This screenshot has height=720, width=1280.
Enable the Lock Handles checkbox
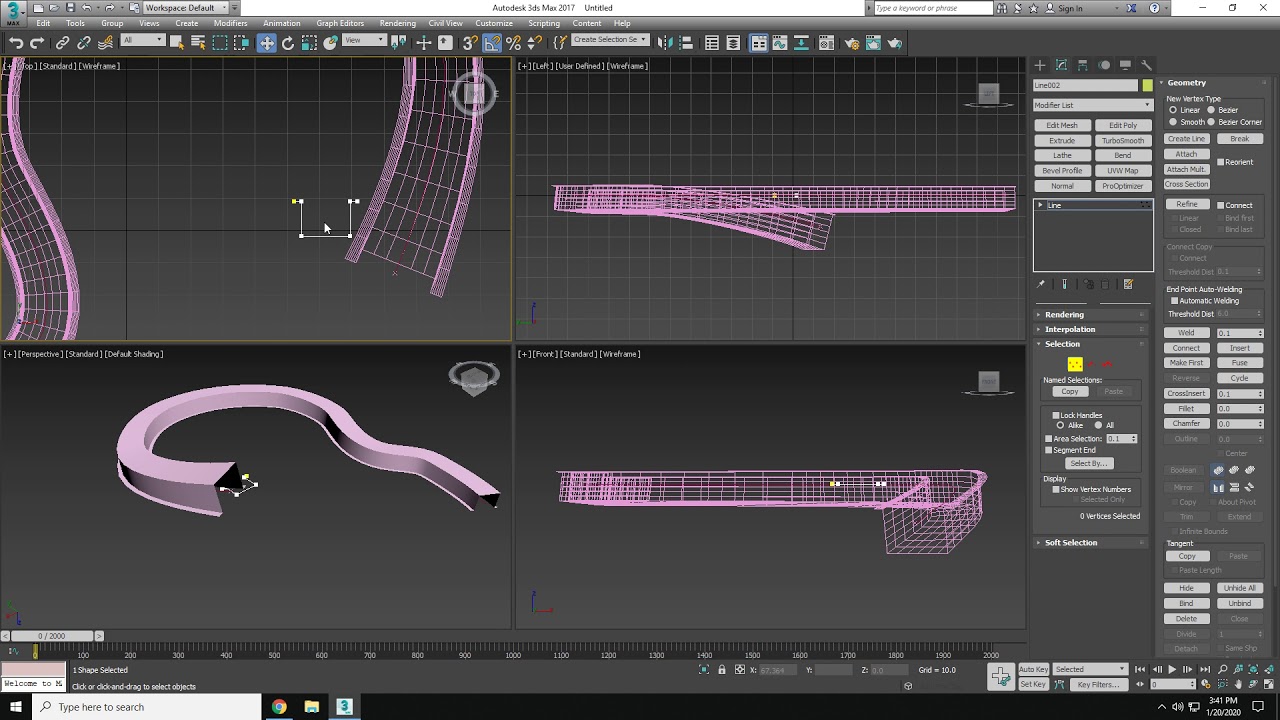coord(1056,415)
